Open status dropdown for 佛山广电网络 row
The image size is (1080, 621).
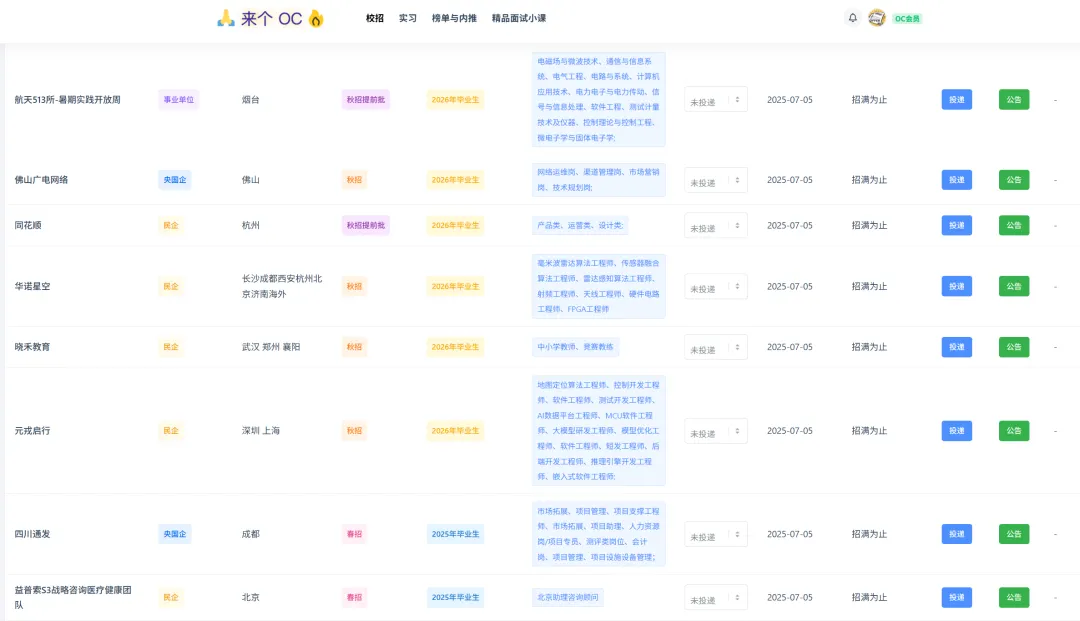(716, 180)
